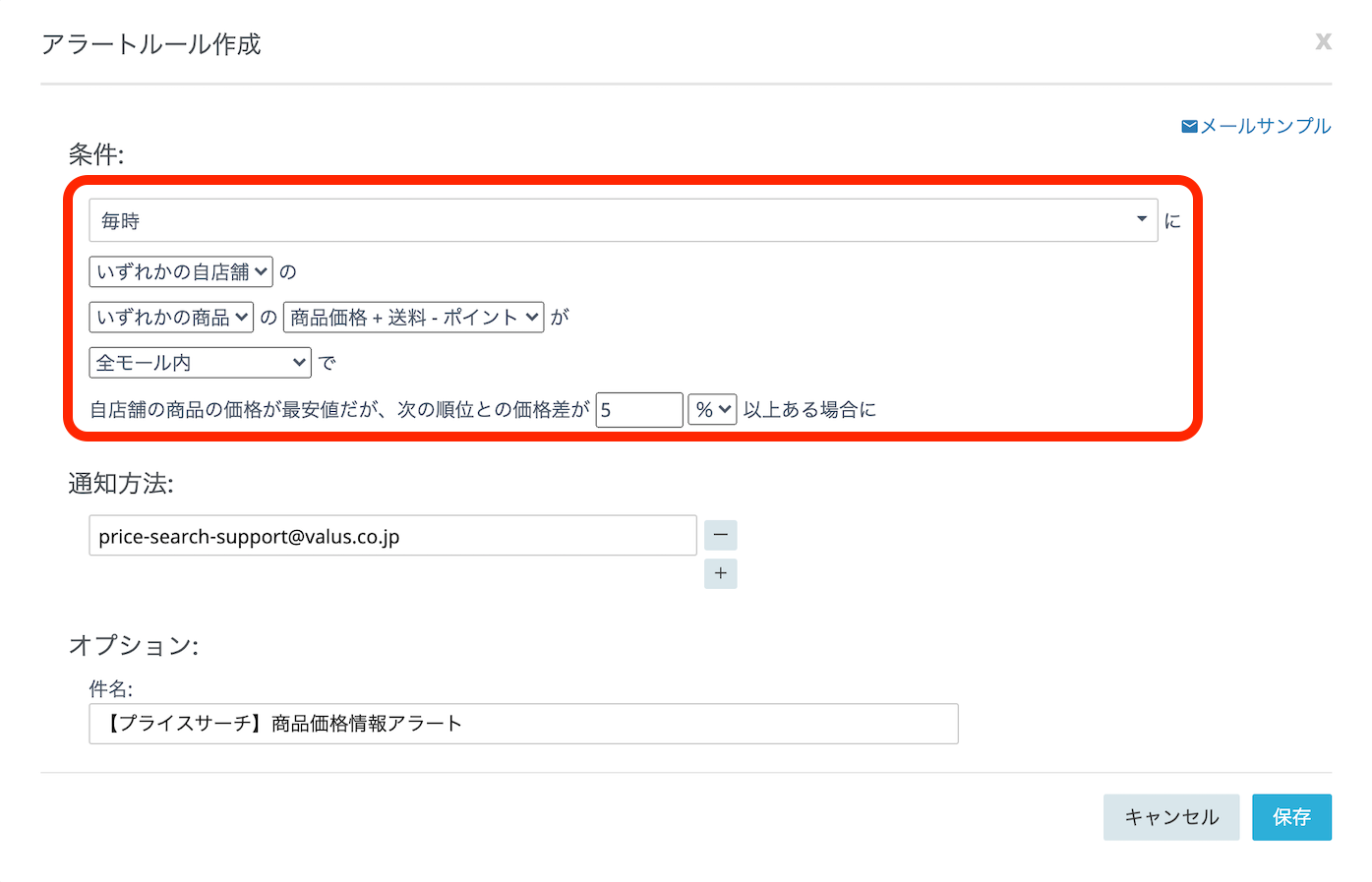Click the 件名: field label
Image resolution: width=1372 pixels, height=882 pixels.
click(110, 688)
